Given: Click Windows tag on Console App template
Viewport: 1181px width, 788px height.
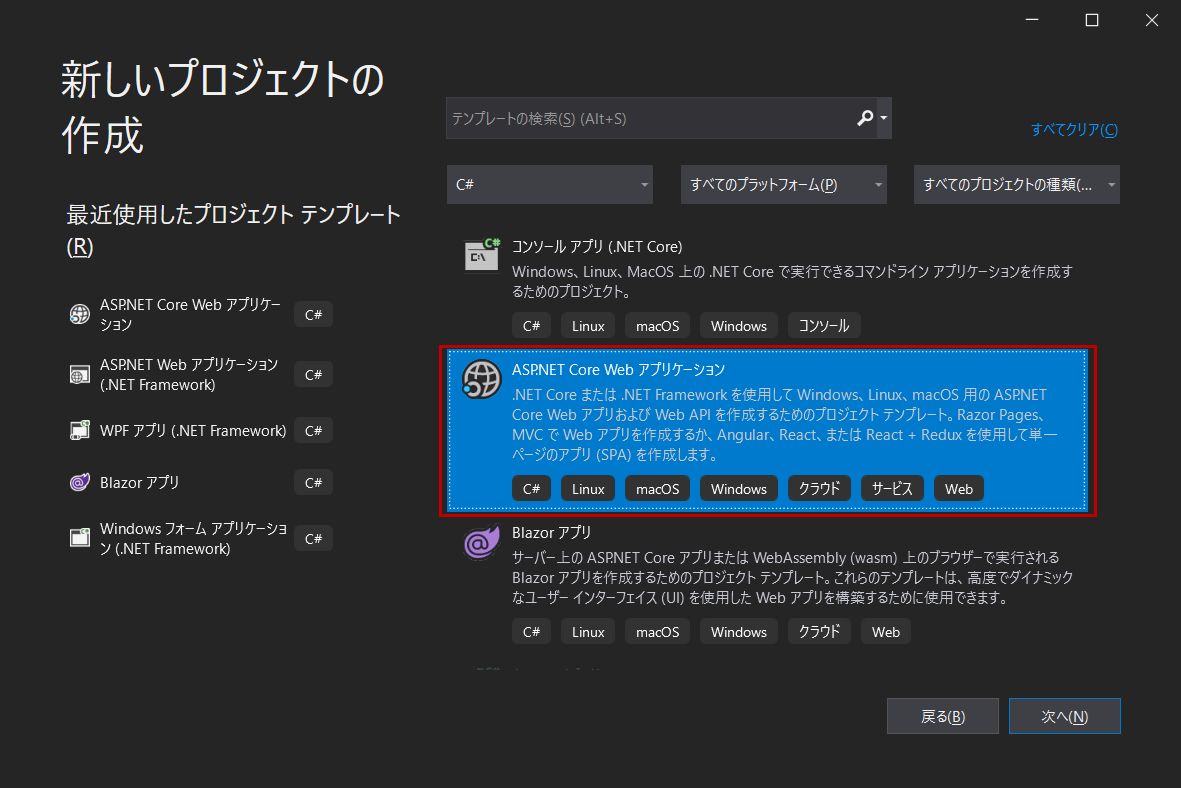Looking at the screenshot, I should coord(739,325).
